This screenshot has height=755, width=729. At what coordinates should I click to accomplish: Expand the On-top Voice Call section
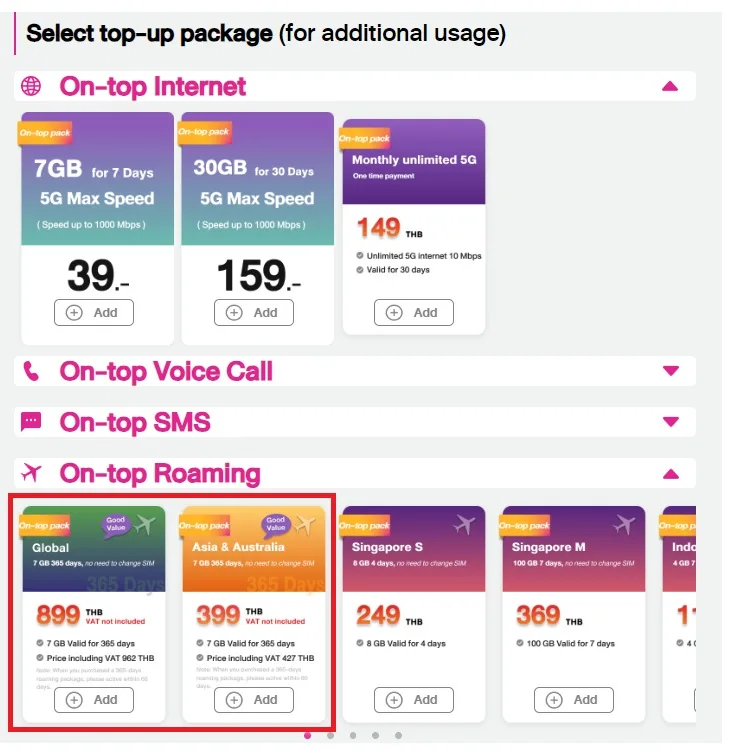coord(671,370)
